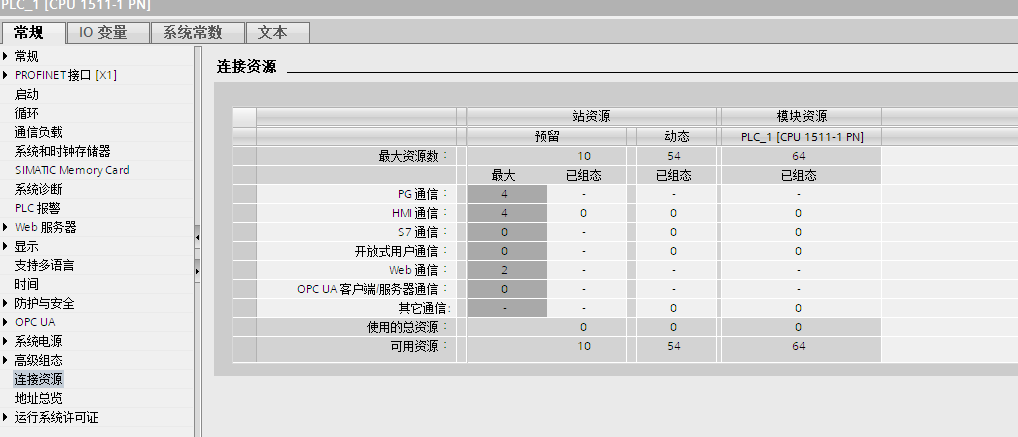Open the 系统常数 tab
1018x437 pixels.
click(197, 32)
